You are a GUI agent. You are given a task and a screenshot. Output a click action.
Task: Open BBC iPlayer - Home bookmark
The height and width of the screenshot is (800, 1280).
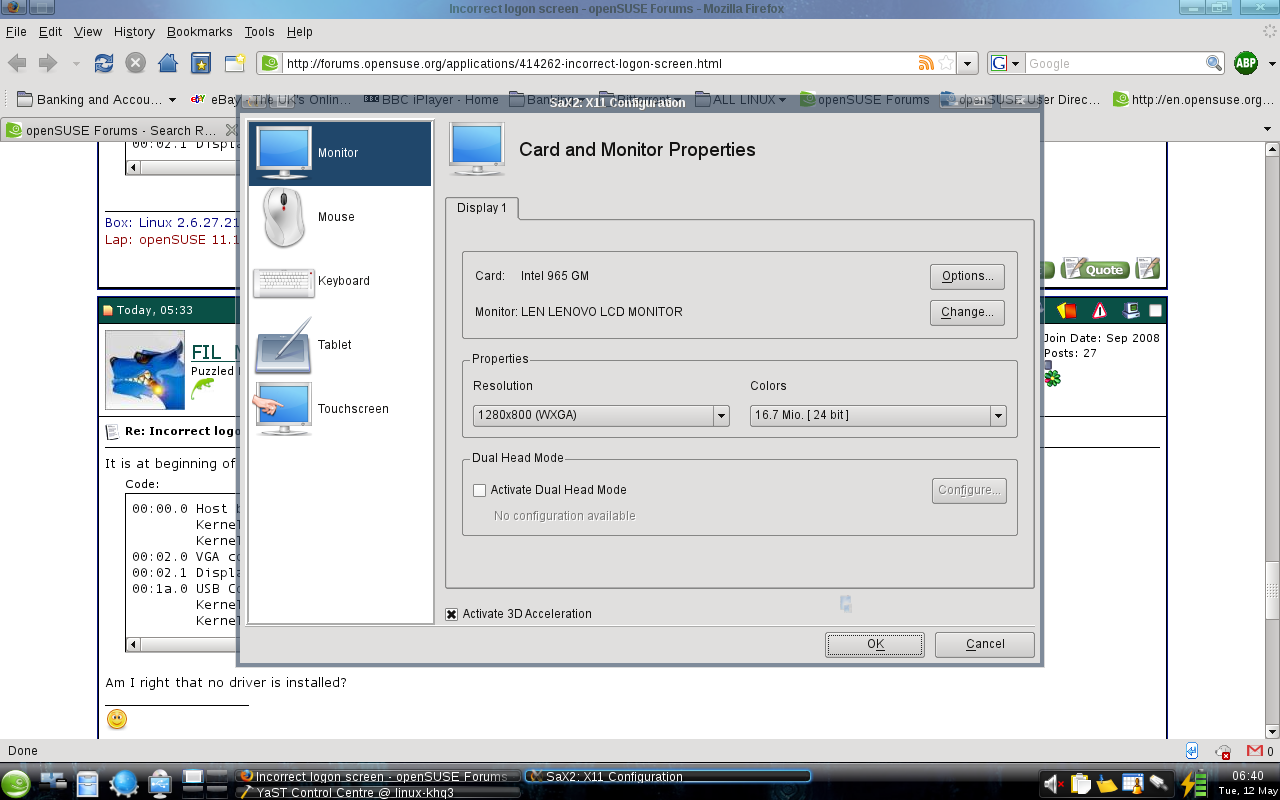[431, 99]
